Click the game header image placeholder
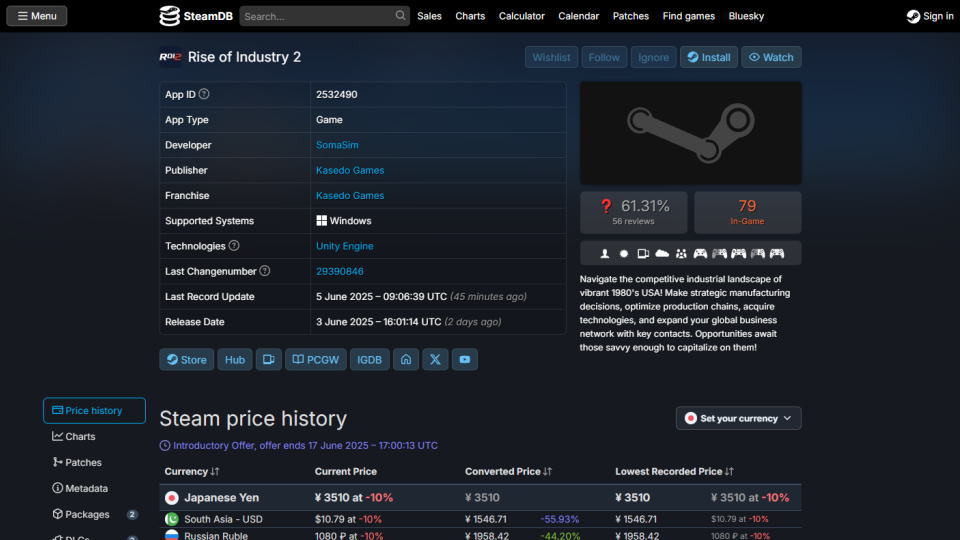960x540 pixels. coord(691,133)
